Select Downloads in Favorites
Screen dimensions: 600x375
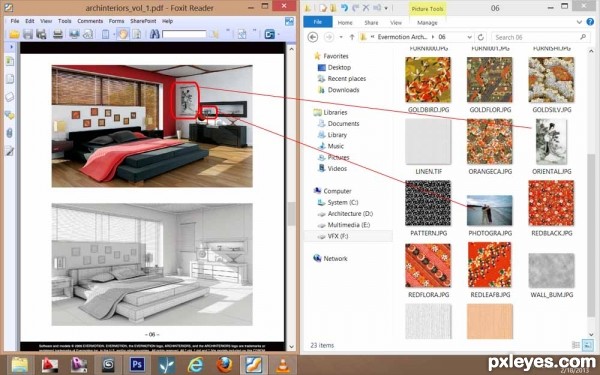coord(343,90)
